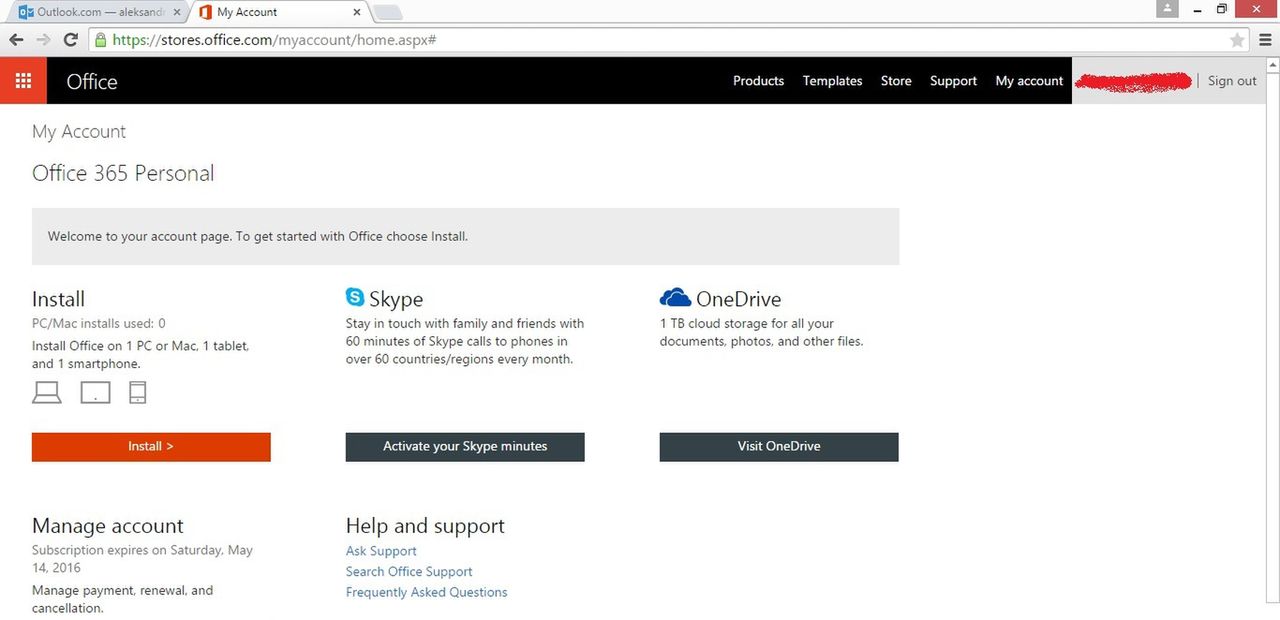Close the Outlook.com tab

tap(177, 12)
